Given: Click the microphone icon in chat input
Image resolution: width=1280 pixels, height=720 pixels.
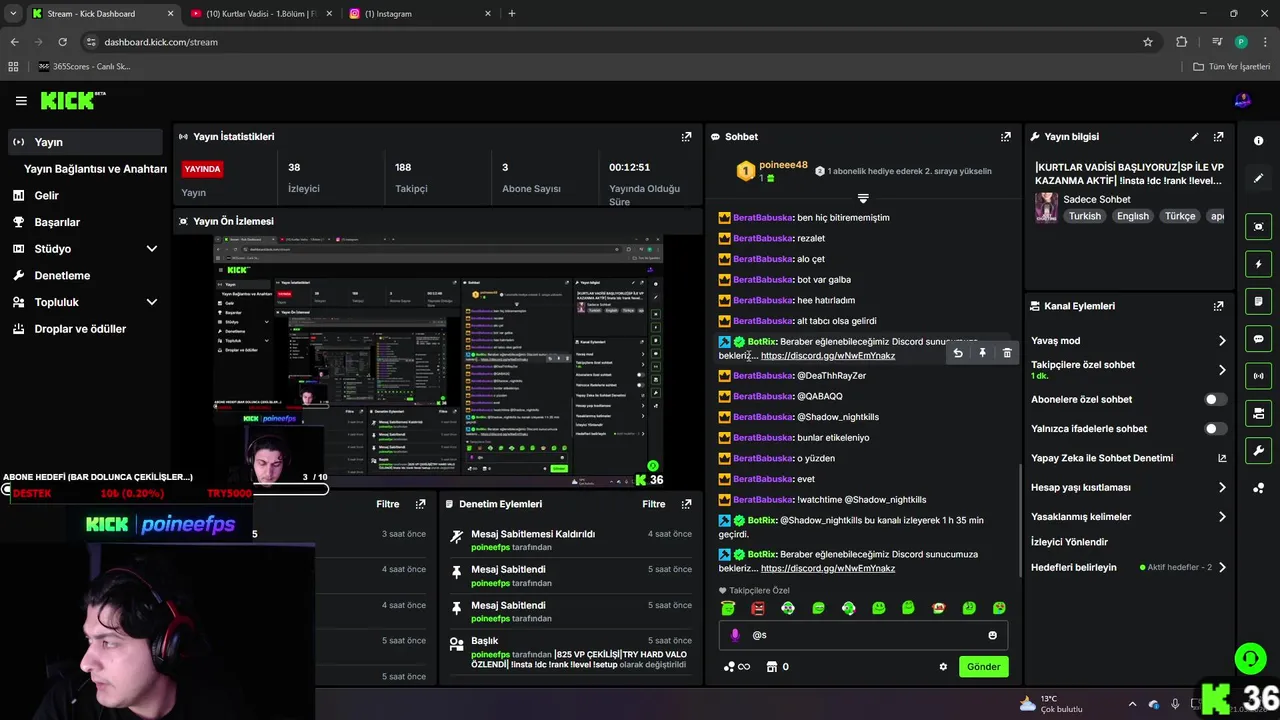Looking at the screenshot, I should point(736,635).
